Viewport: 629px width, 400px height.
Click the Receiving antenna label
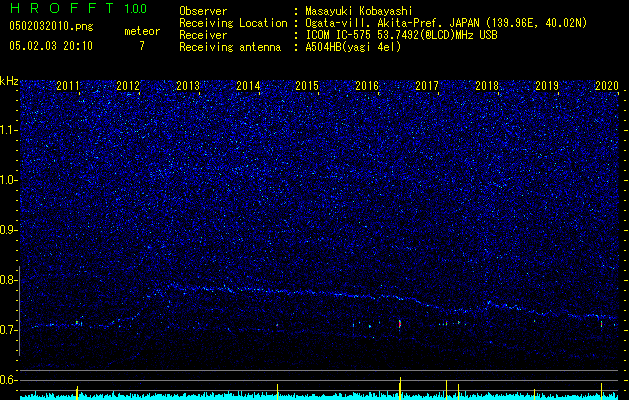click(230, 47)
